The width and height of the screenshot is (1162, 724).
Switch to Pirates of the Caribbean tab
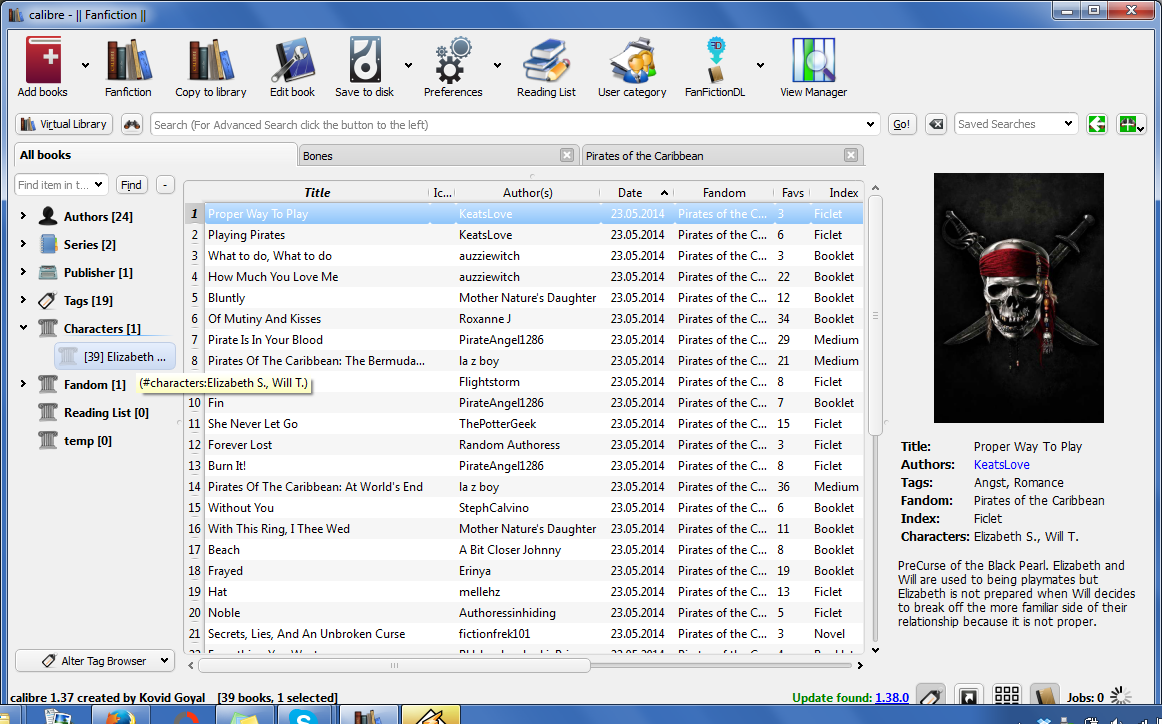(723, 155)
